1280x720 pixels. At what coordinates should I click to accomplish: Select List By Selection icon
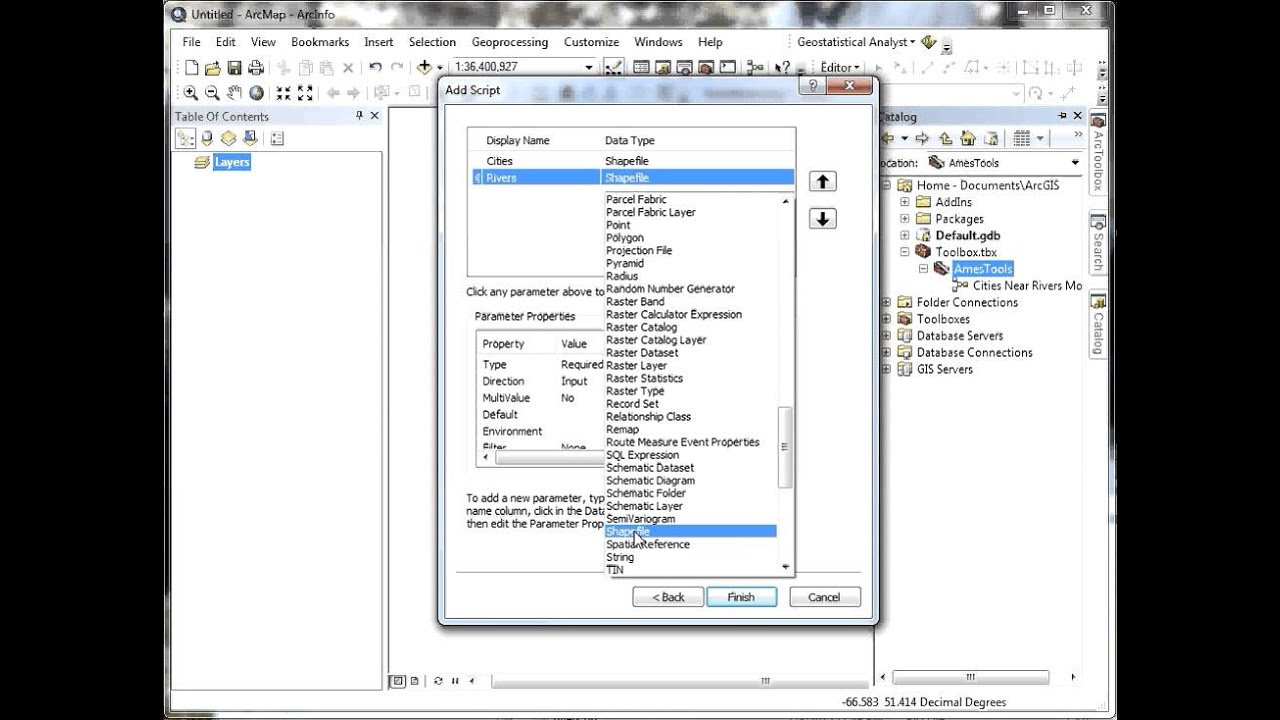250,139
